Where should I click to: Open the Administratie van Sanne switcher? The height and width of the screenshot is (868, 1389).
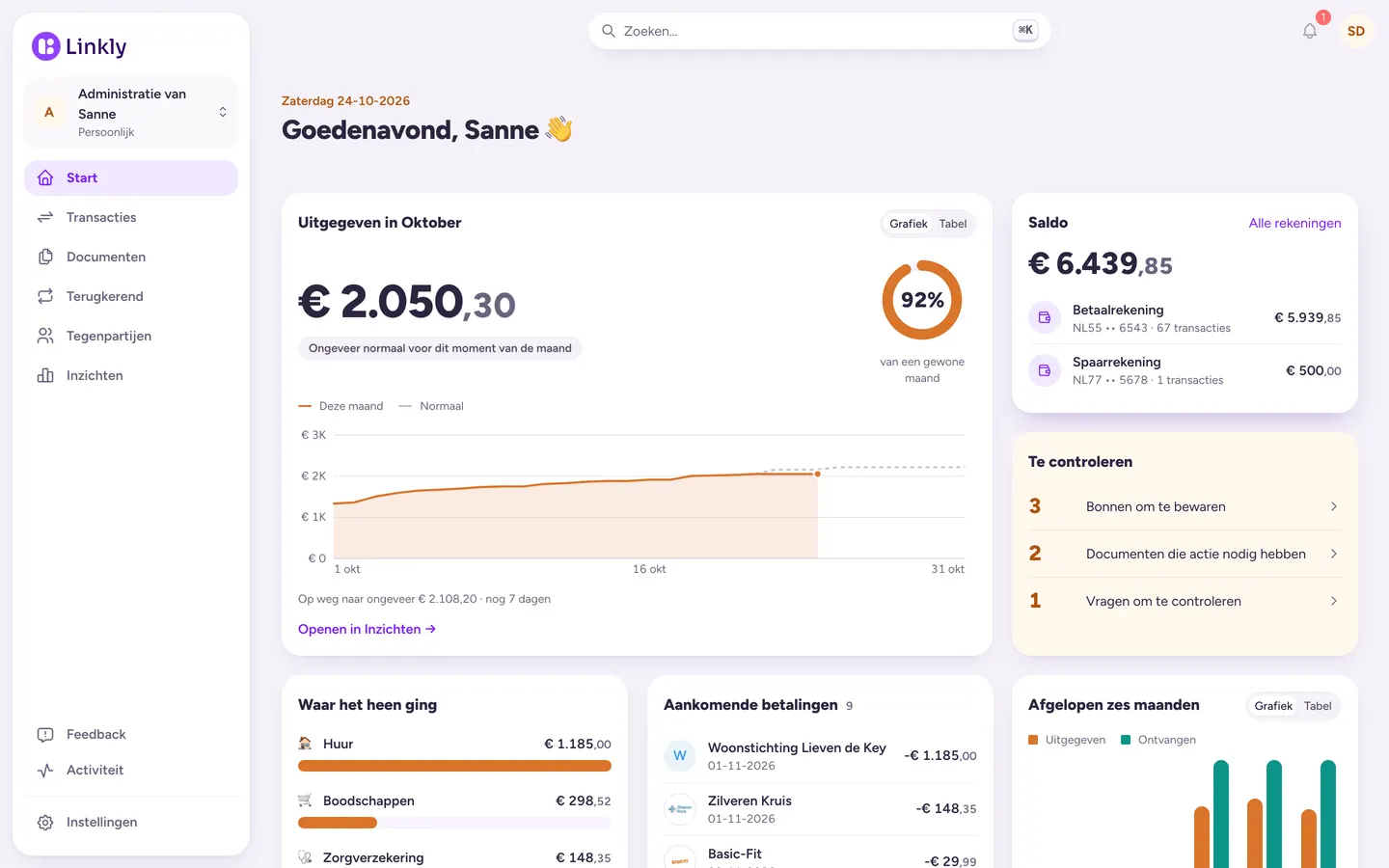tap(131, 113)
